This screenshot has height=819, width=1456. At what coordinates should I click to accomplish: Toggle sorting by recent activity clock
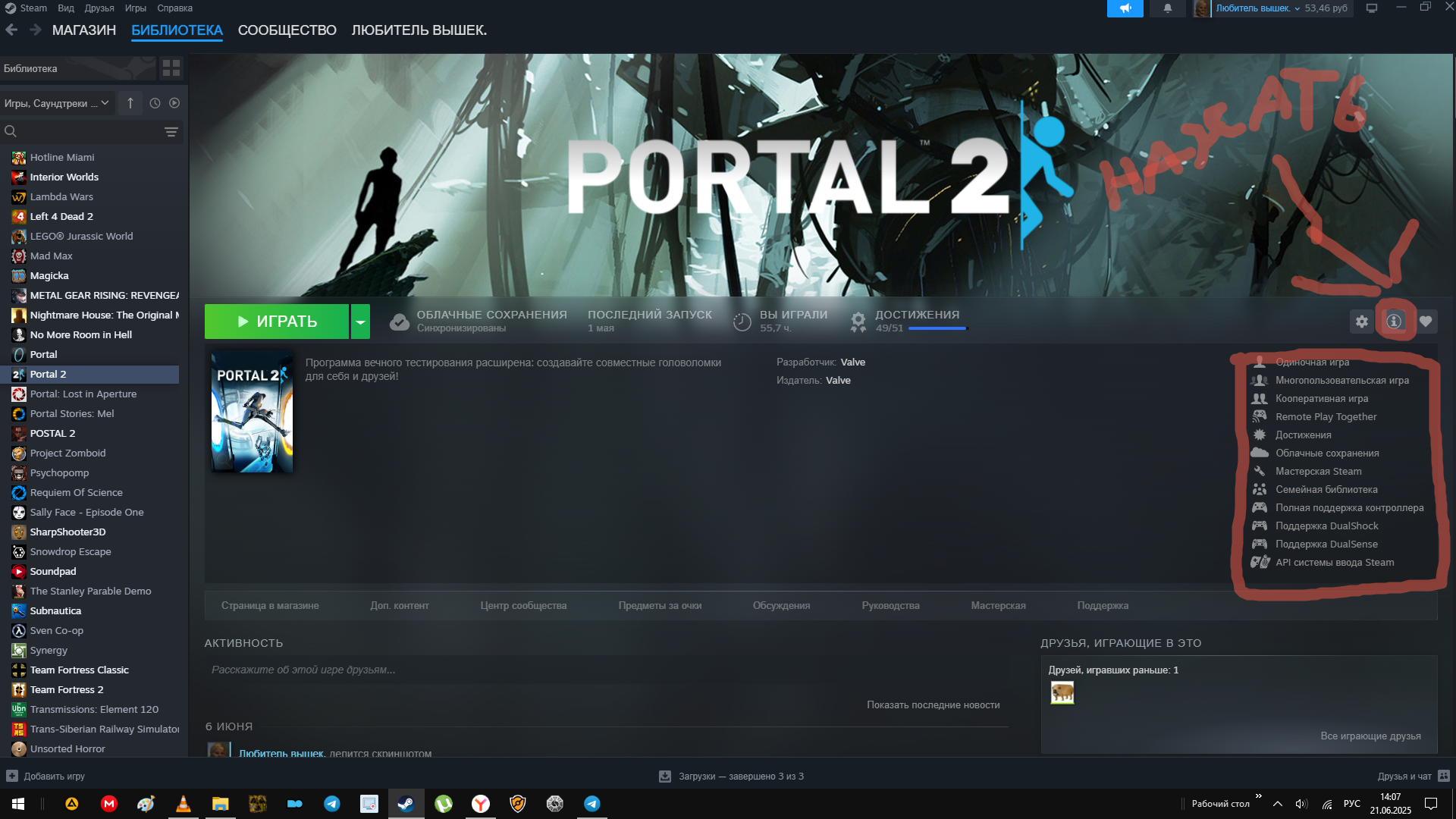tap(155, 103)
